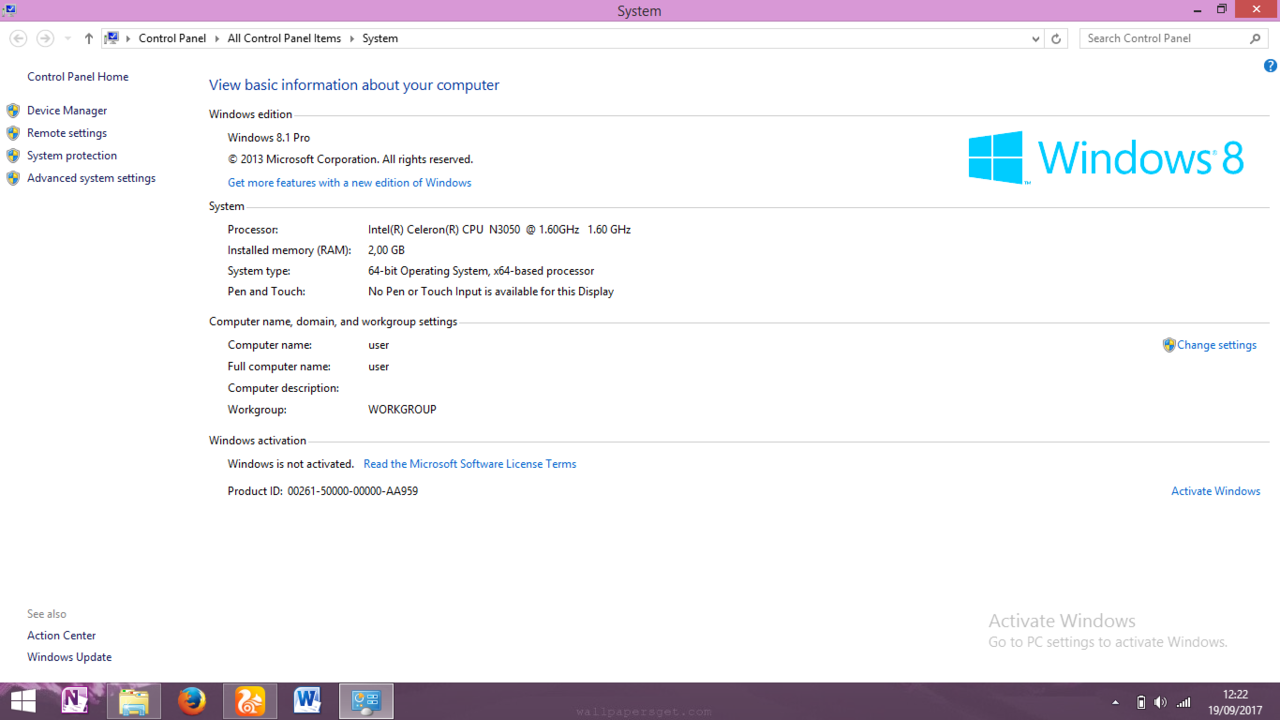
Task: Expand arrow after Control Panel breadcrumb
Action: [x=217, y=38]
